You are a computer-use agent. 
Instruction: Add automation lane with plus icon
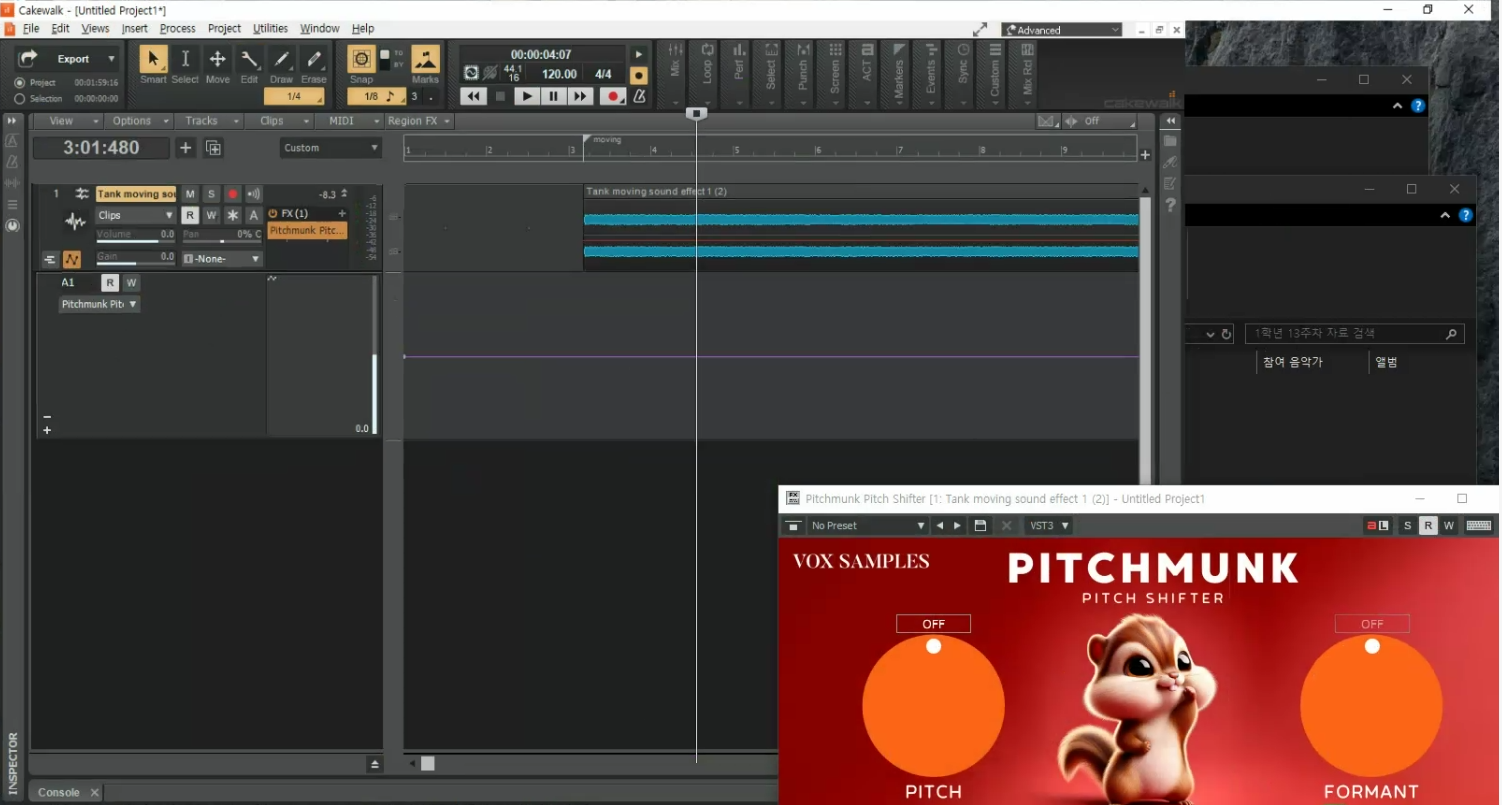[x=47, y=431]
